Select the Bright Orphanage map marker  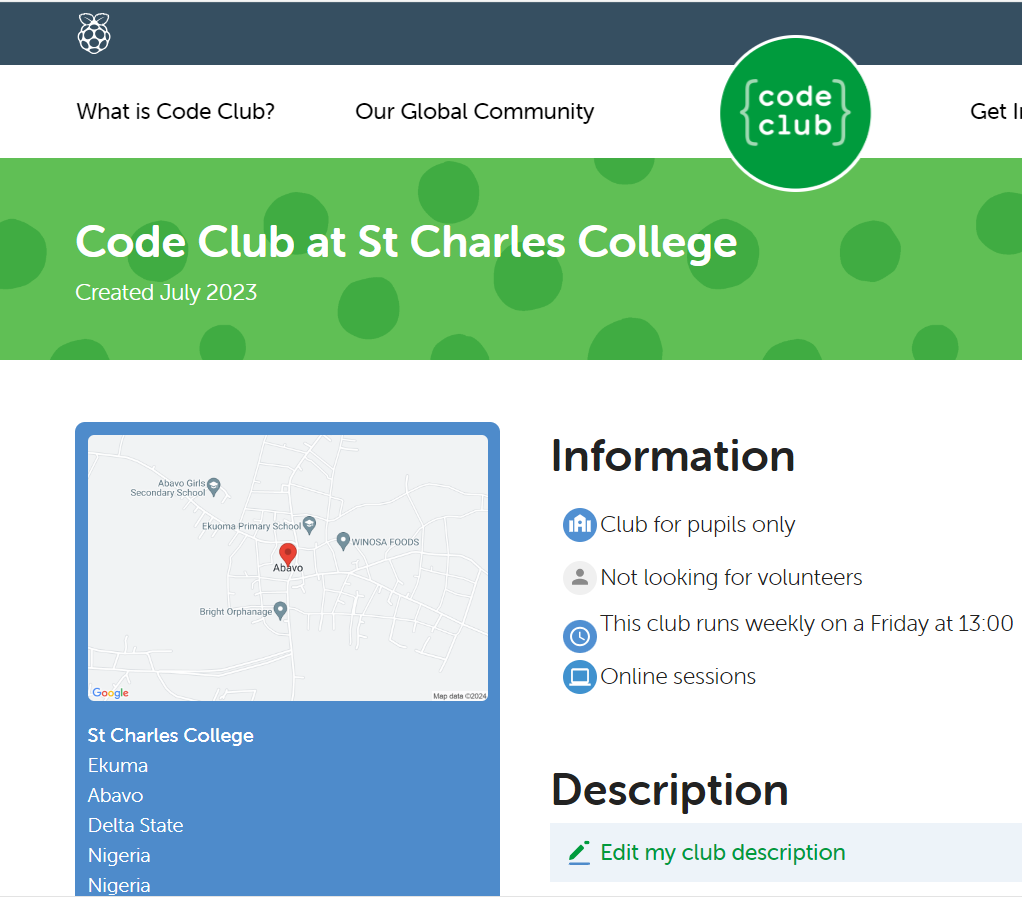[280, 611]
